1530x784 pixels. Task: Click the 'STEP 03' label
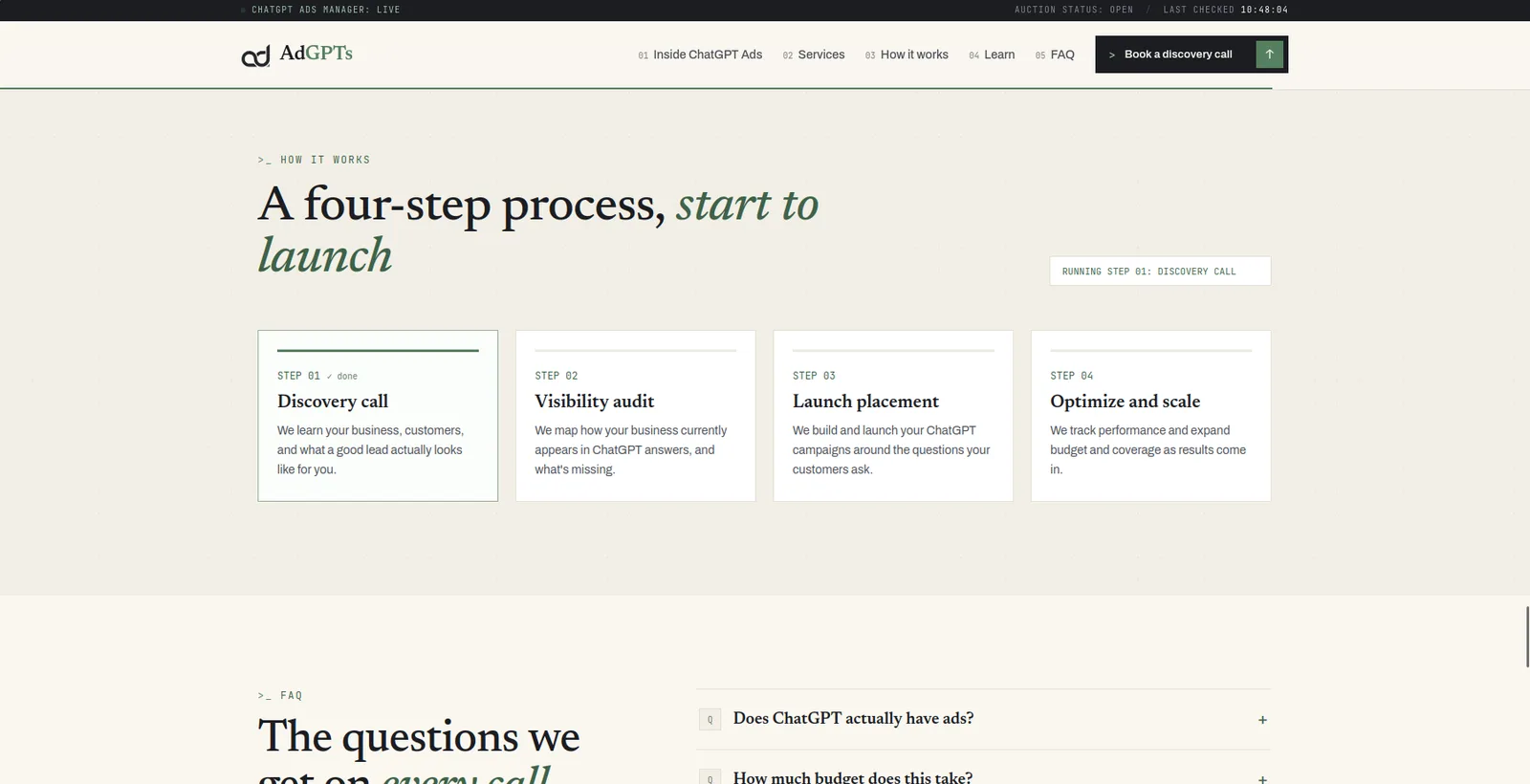click(x=814, y=376)
